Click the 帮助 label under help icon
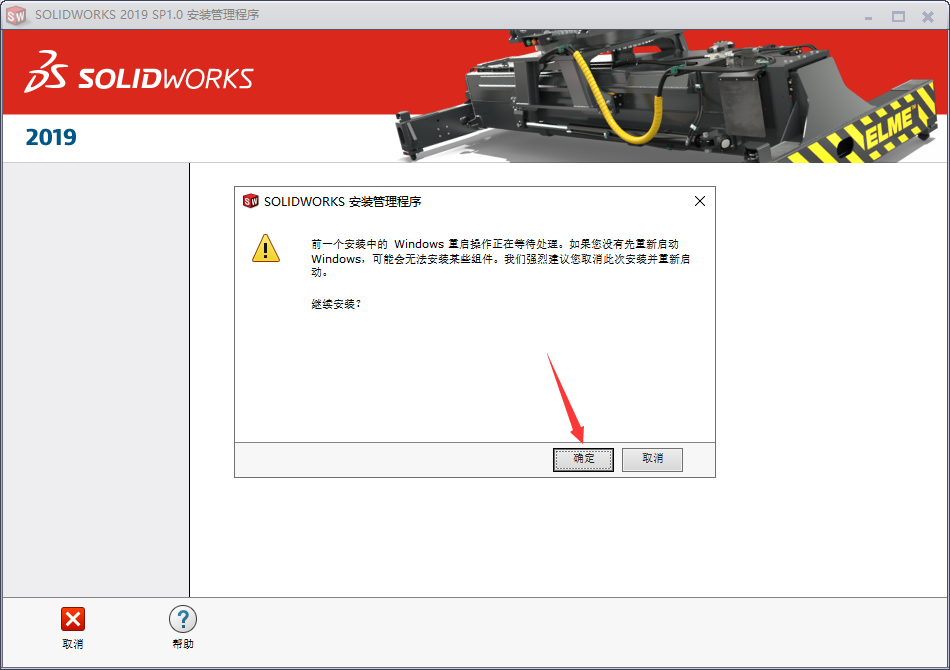 pos(182,643)
